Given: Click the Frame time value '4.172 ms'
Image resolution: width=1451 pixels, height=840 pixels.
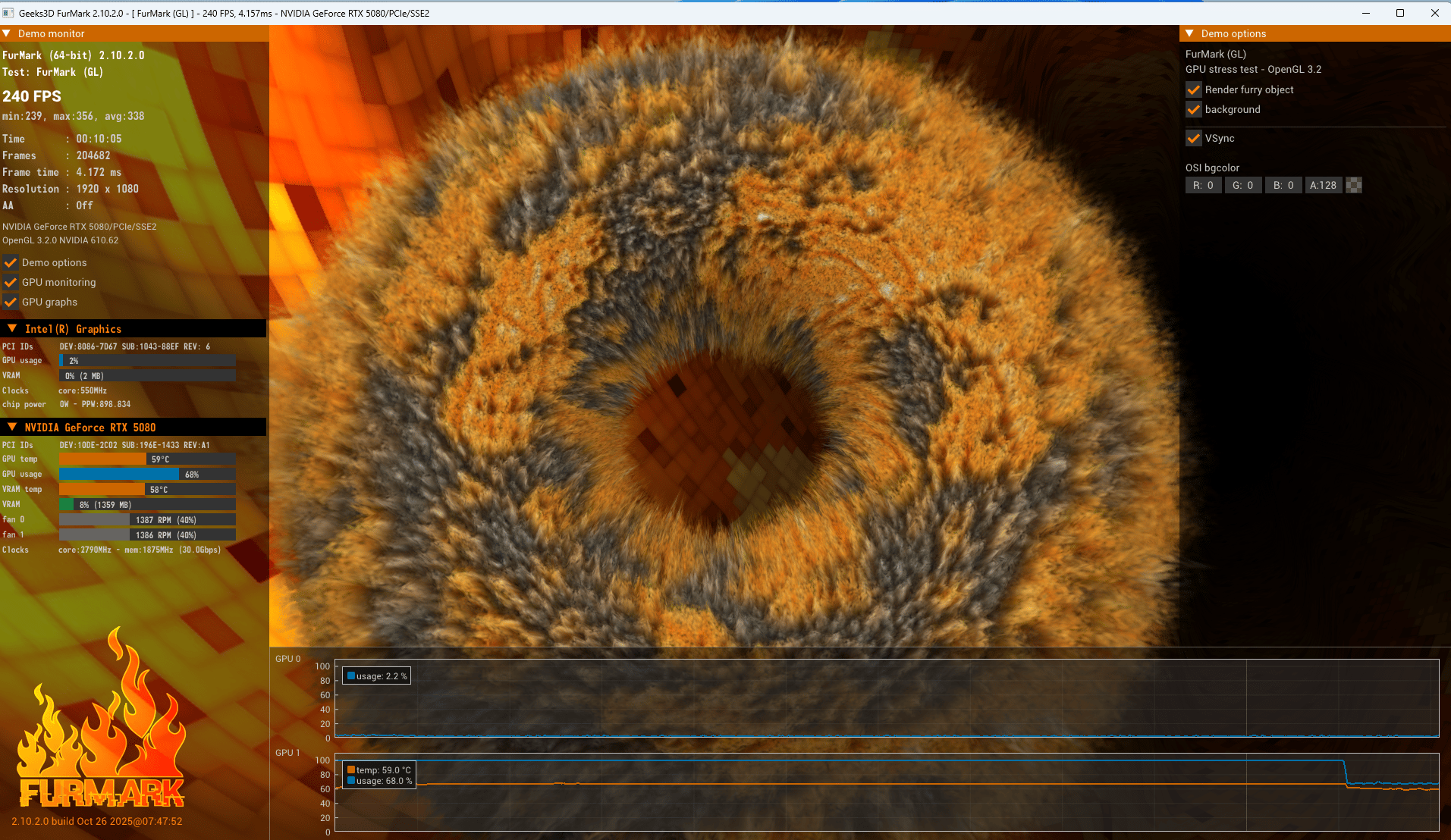Looking at the screenshot, I should click(x=99, y=172).
